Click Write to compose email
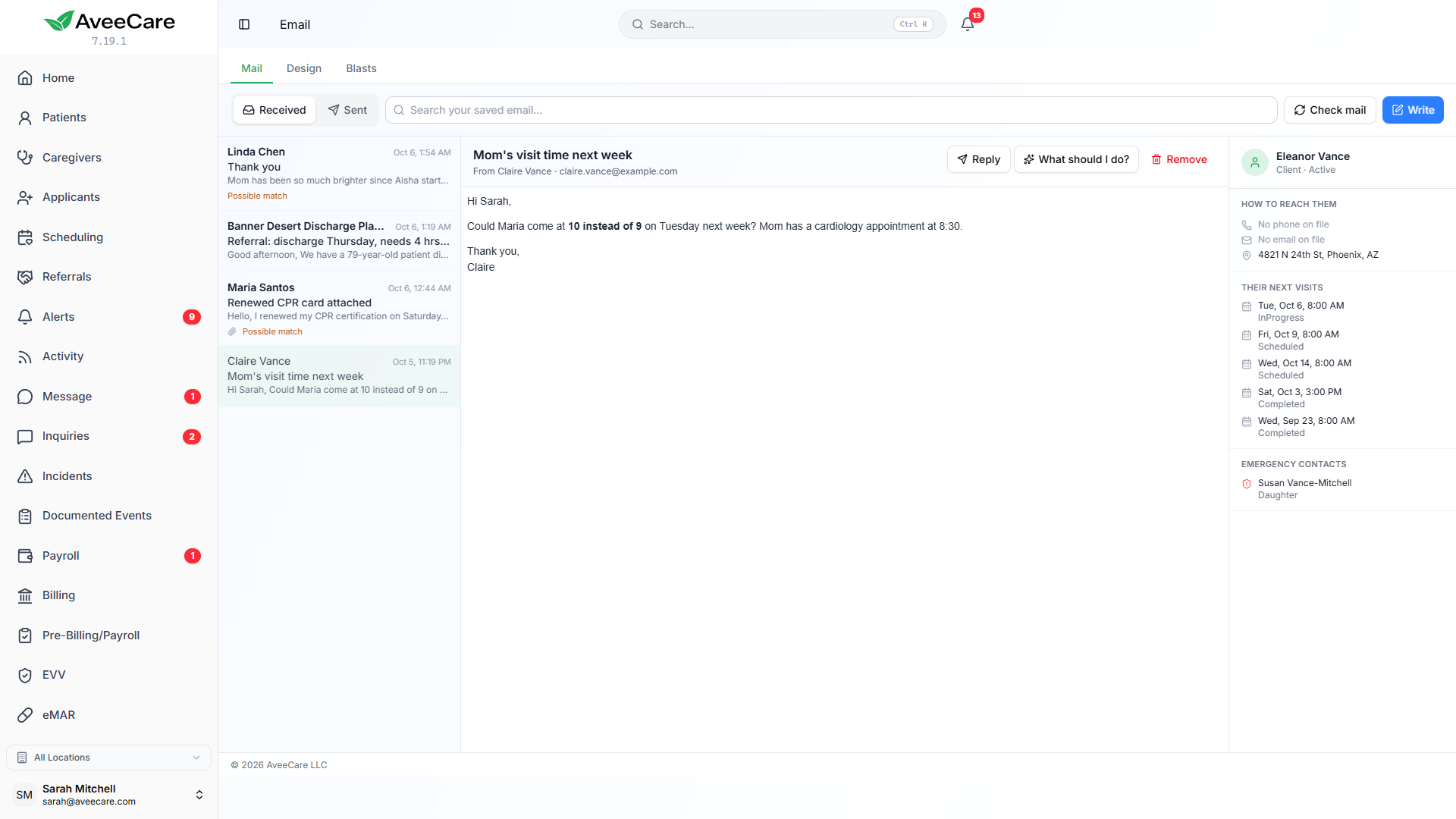 click(x=1413, y=110)
